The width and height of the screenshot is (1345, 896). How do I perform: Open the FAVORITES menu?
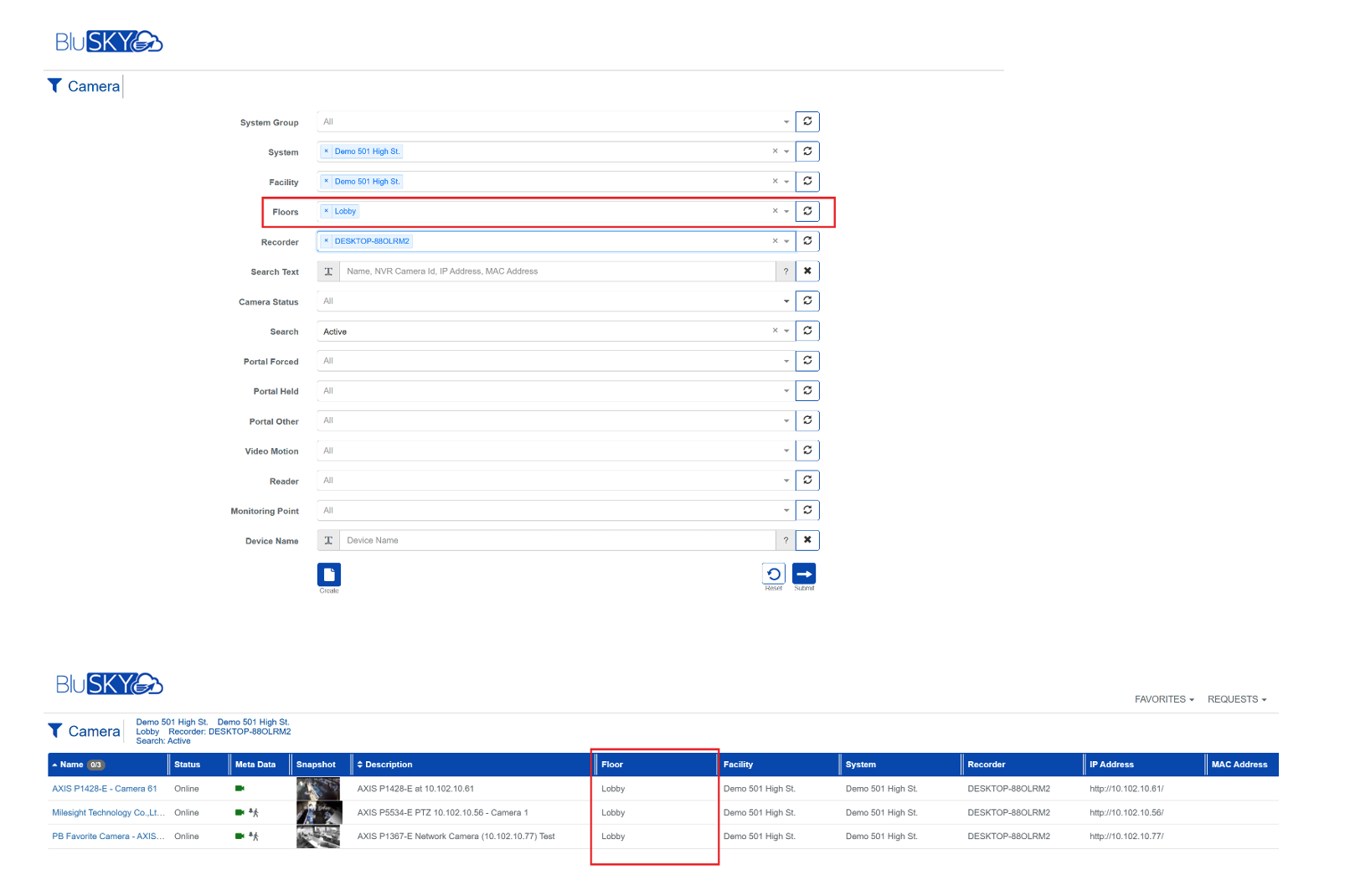(x=1162, y=699)
